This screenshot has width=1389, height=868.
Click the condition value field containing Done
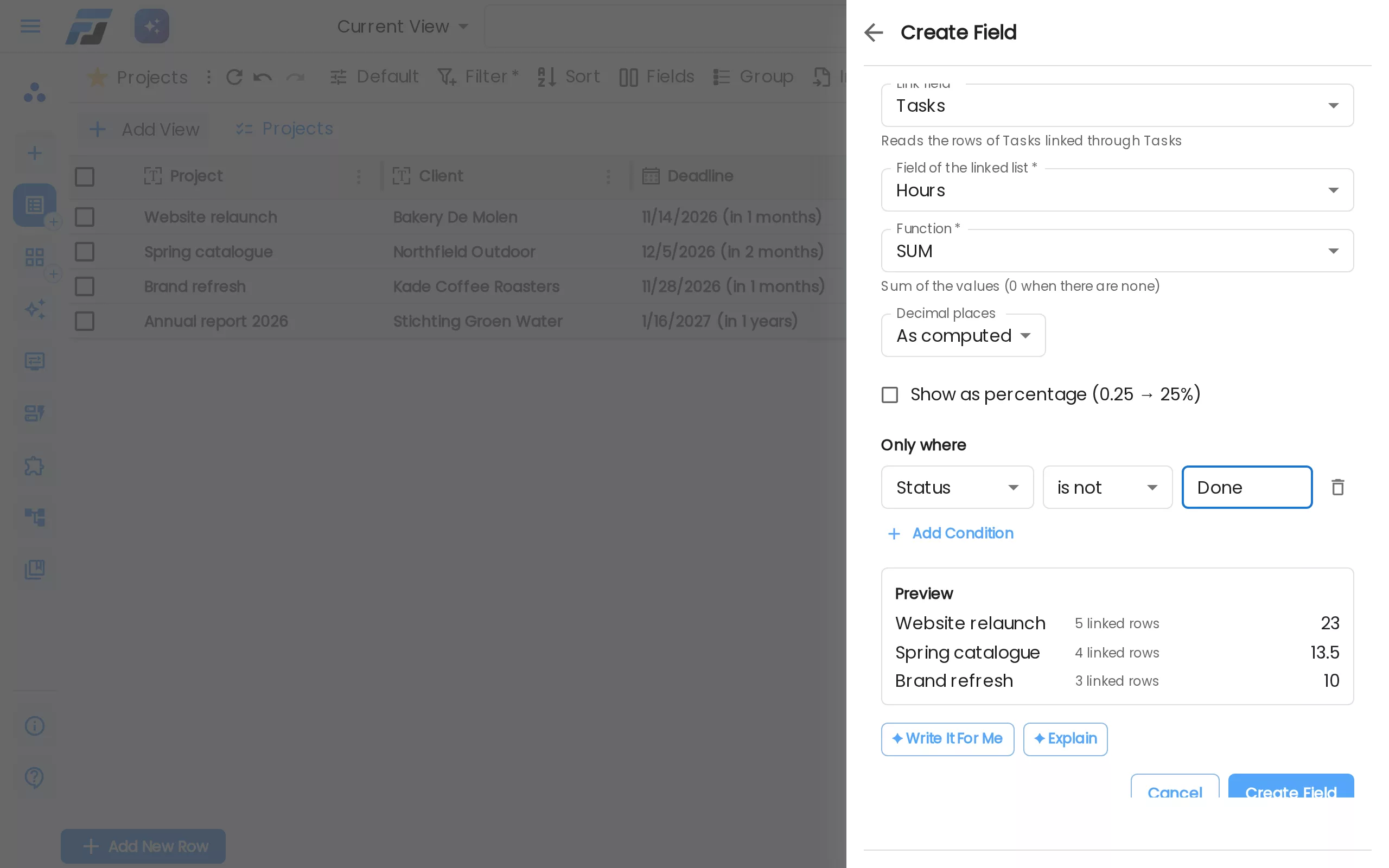1247,487
